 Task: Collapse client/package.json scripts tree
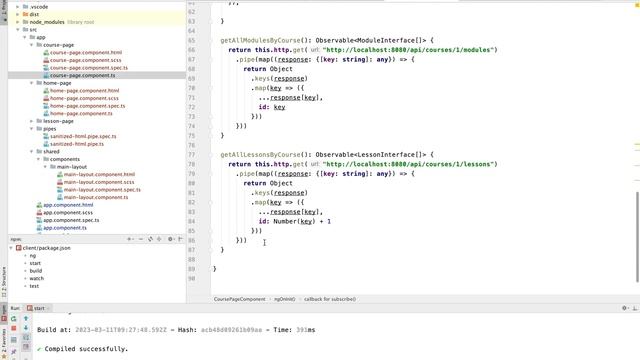tap(11, 248)
